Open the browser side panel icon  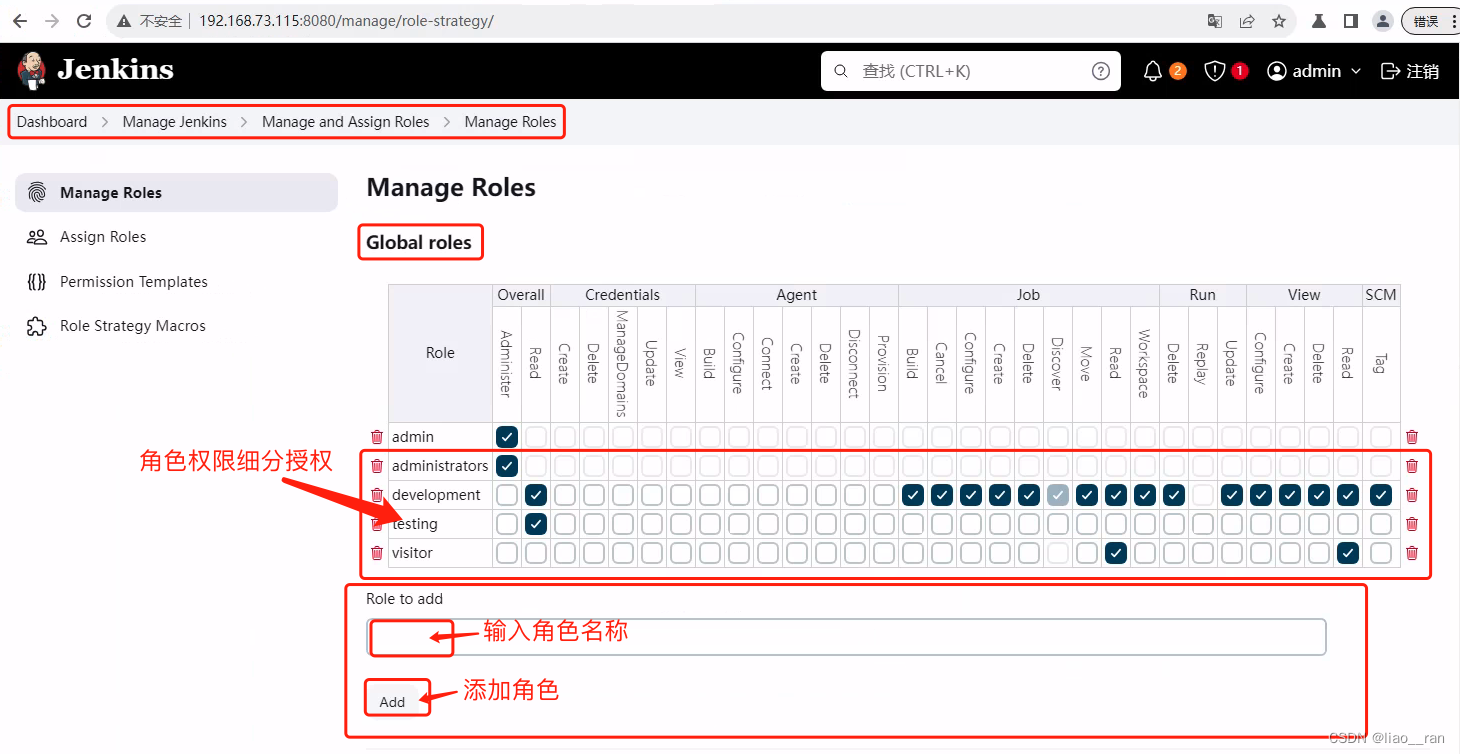tap(1350, 21)
